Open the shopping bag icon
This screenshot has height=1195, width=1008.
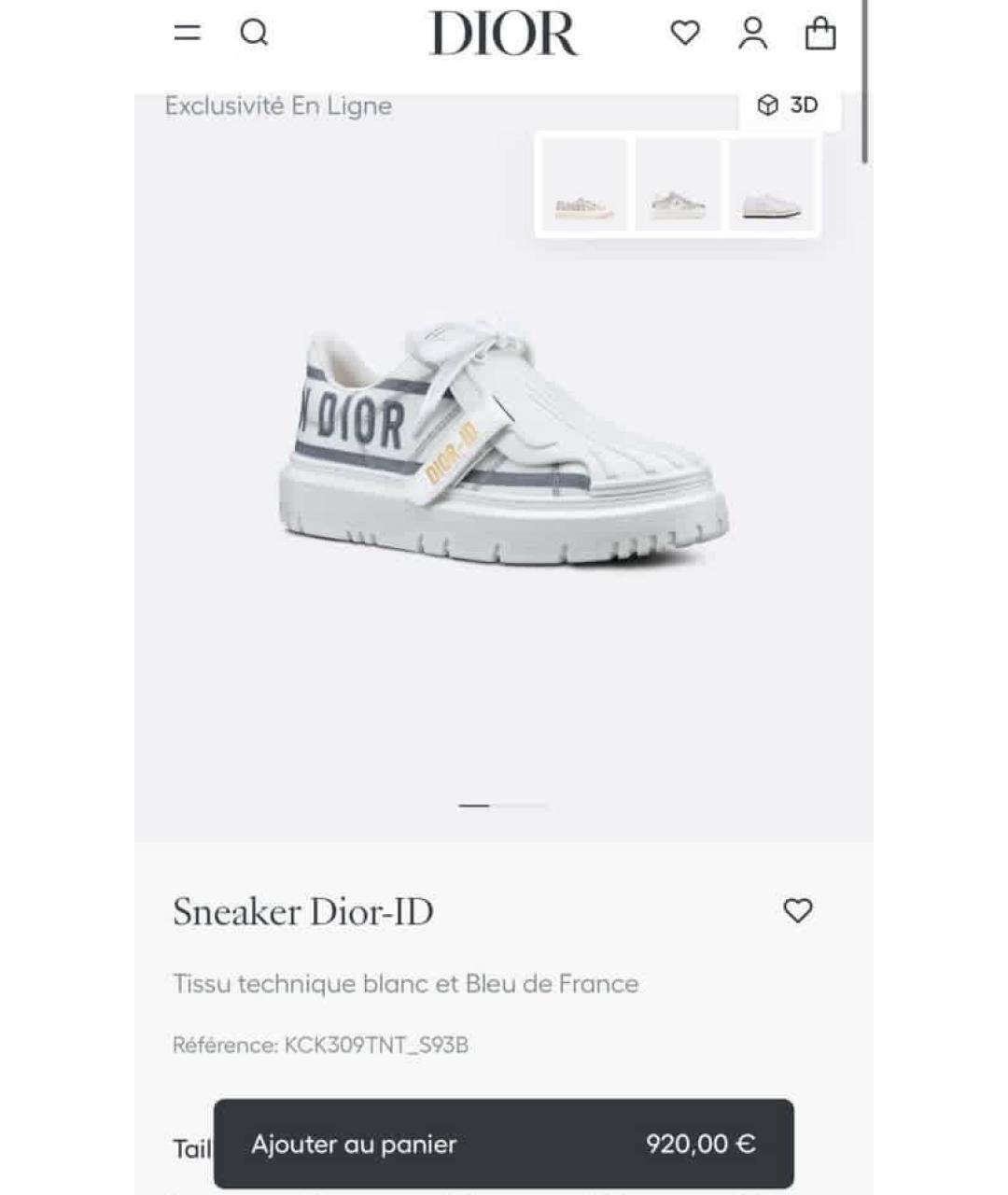pos(820,33)
